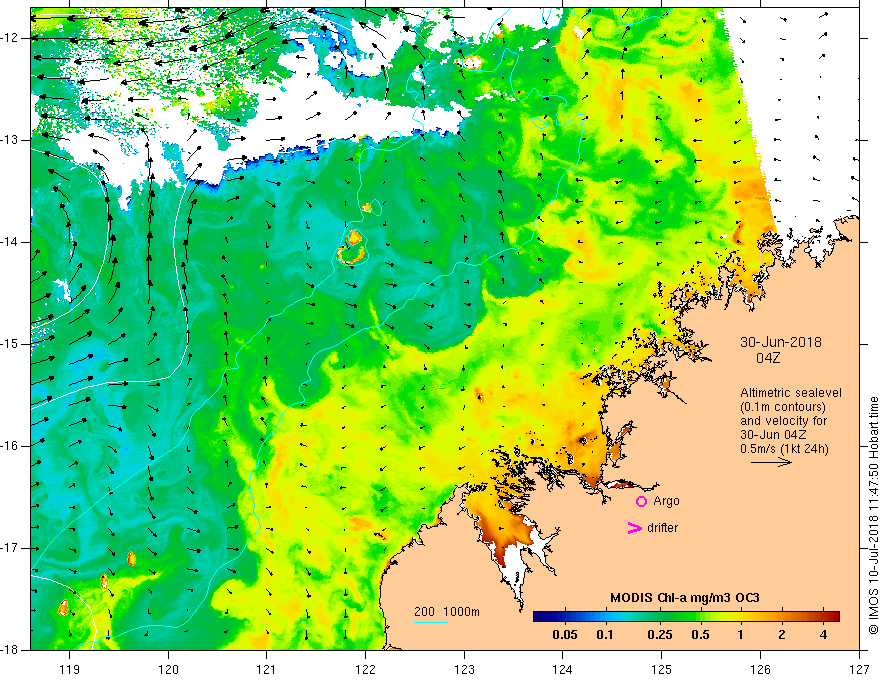Click the colorbar '0.25' tick label
The height and width of the screenshot is (680, 880).
tap(659, 635)
